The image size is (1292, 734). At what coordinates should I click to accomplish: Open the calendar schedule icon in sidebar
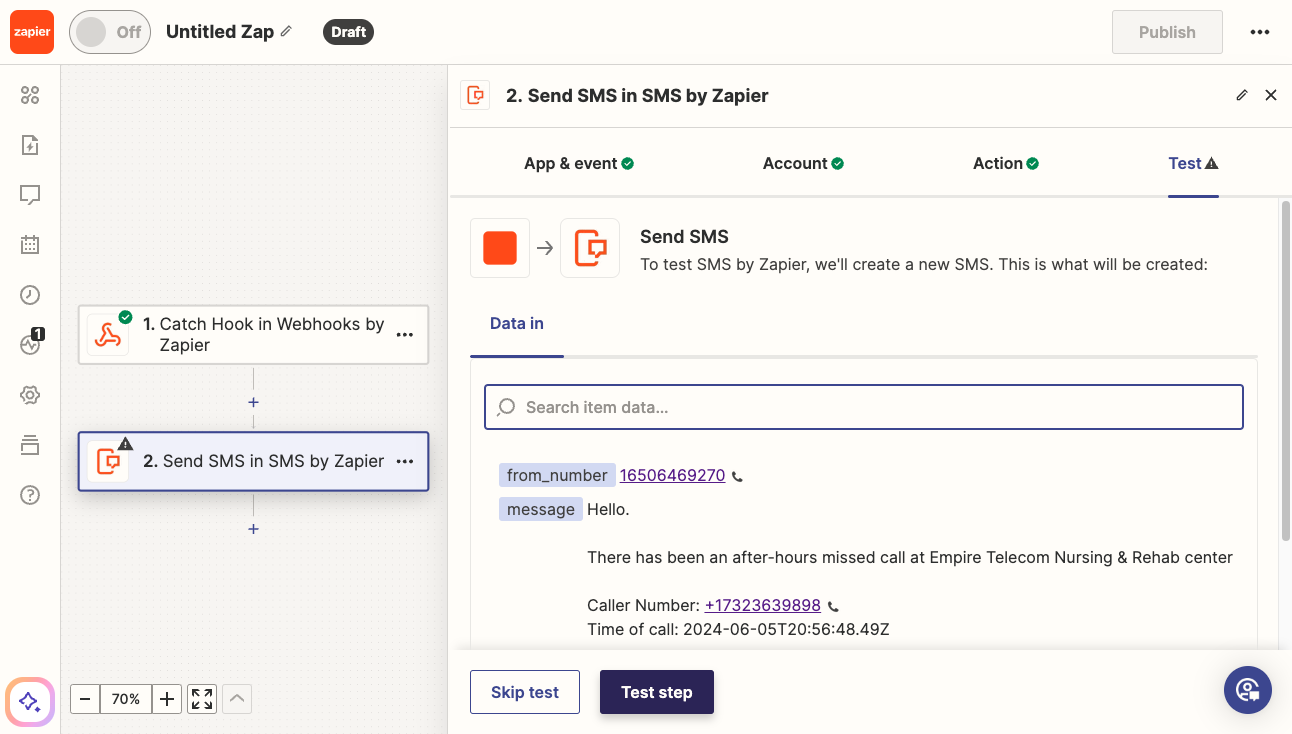(30, 244)
